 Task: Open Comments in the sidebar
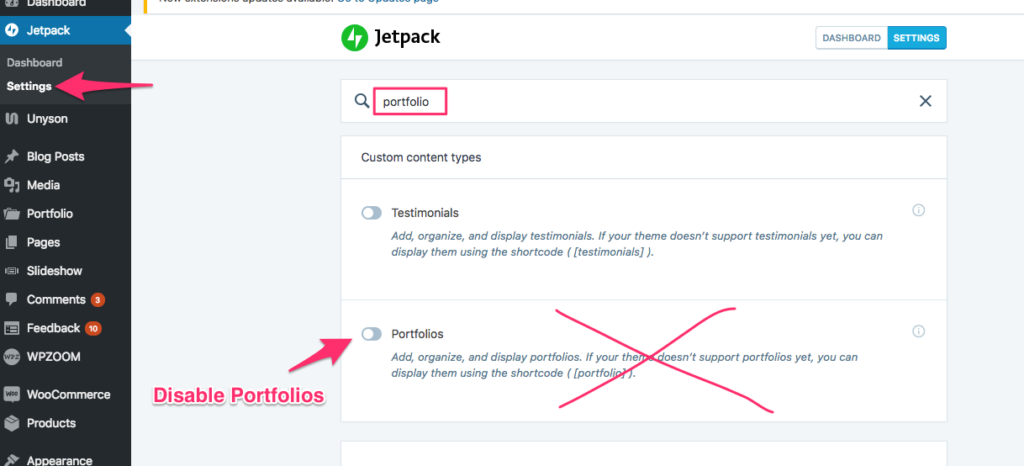tap(55, 299)
